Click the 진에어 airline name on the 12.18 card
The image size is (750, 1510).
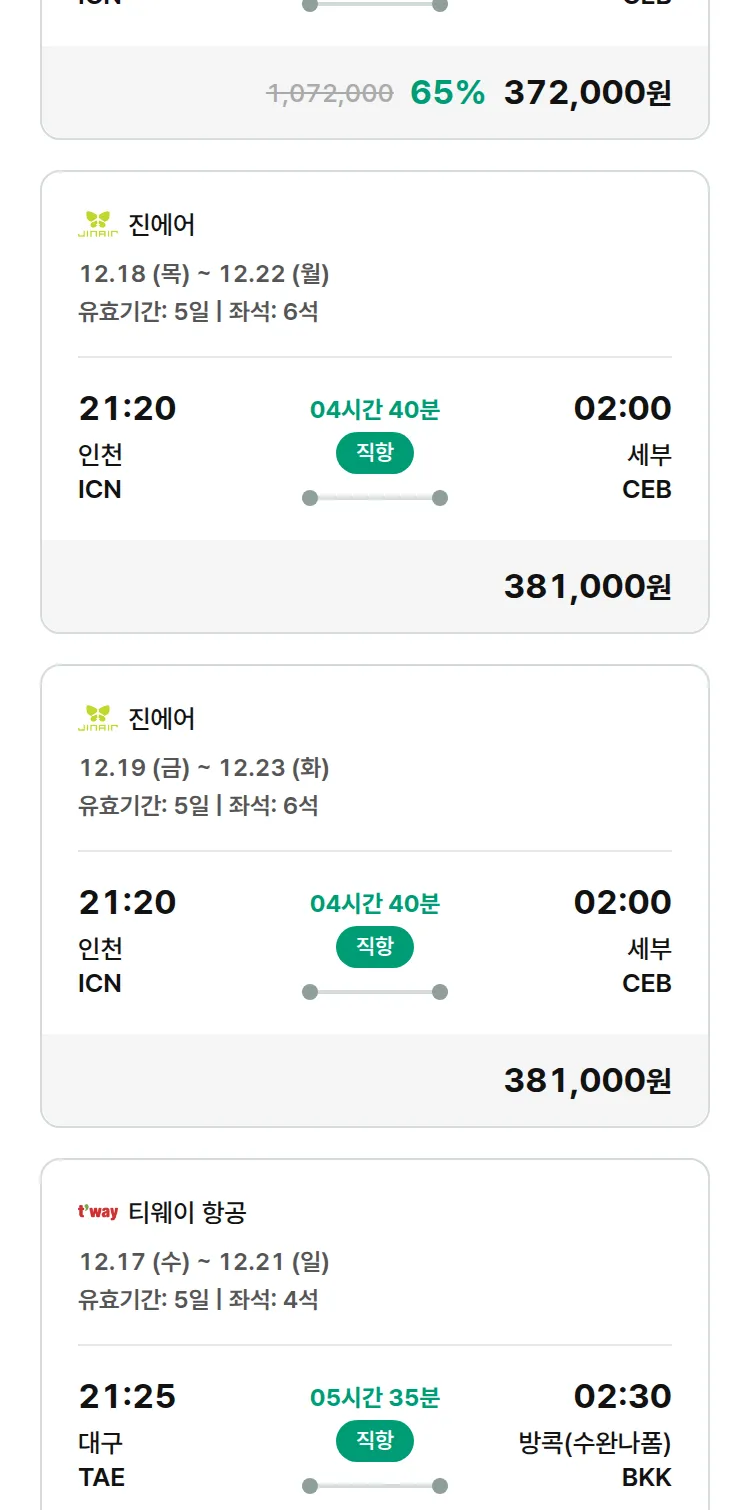[162, 225]
